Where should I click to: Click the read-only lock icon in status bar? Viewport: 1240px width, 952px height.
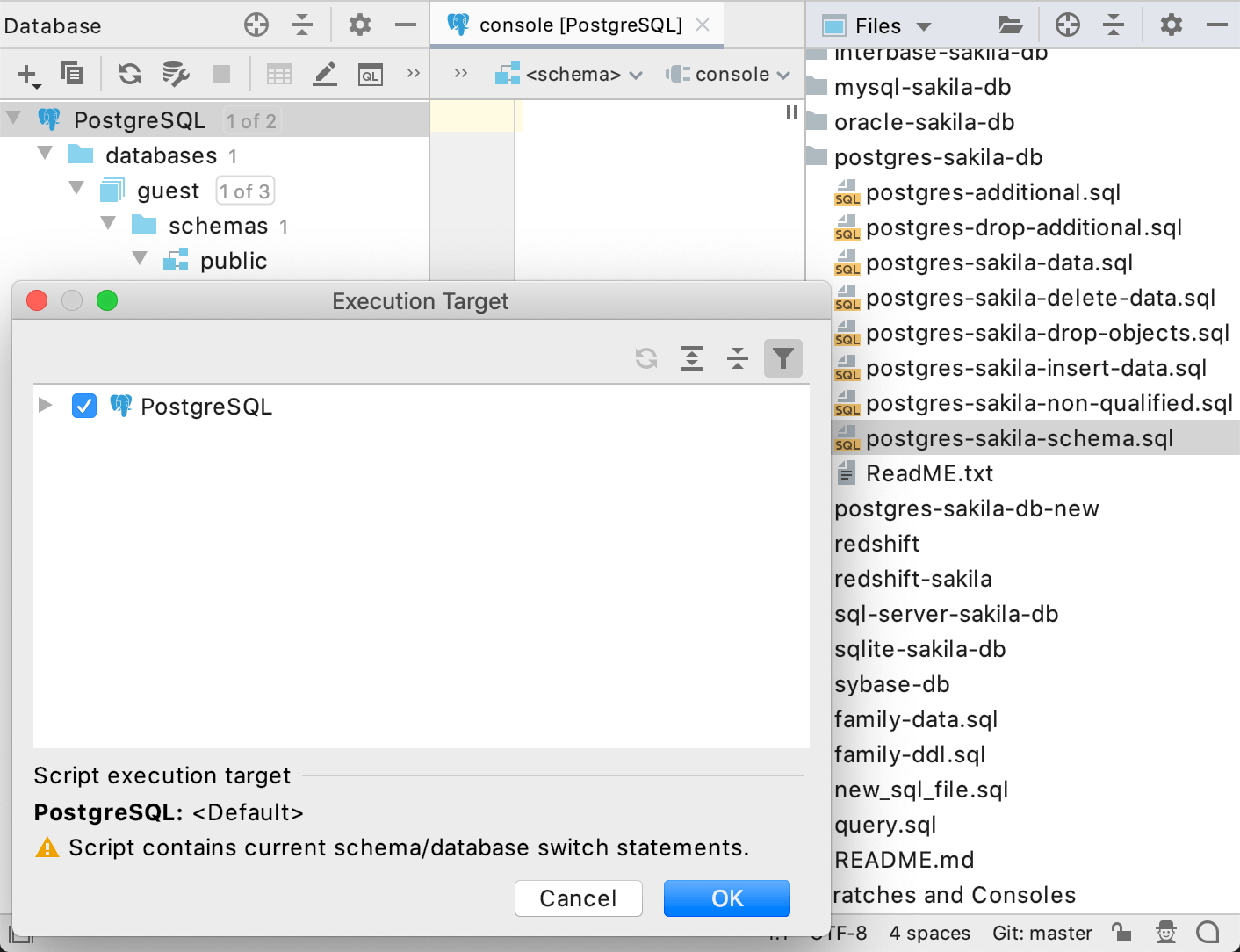coord(1121,932)
